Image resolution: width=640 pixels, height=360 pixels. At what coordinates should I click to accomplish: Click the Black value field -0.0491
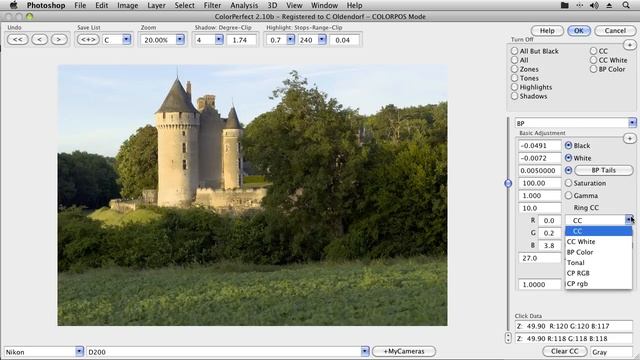(x=539, y=146)
